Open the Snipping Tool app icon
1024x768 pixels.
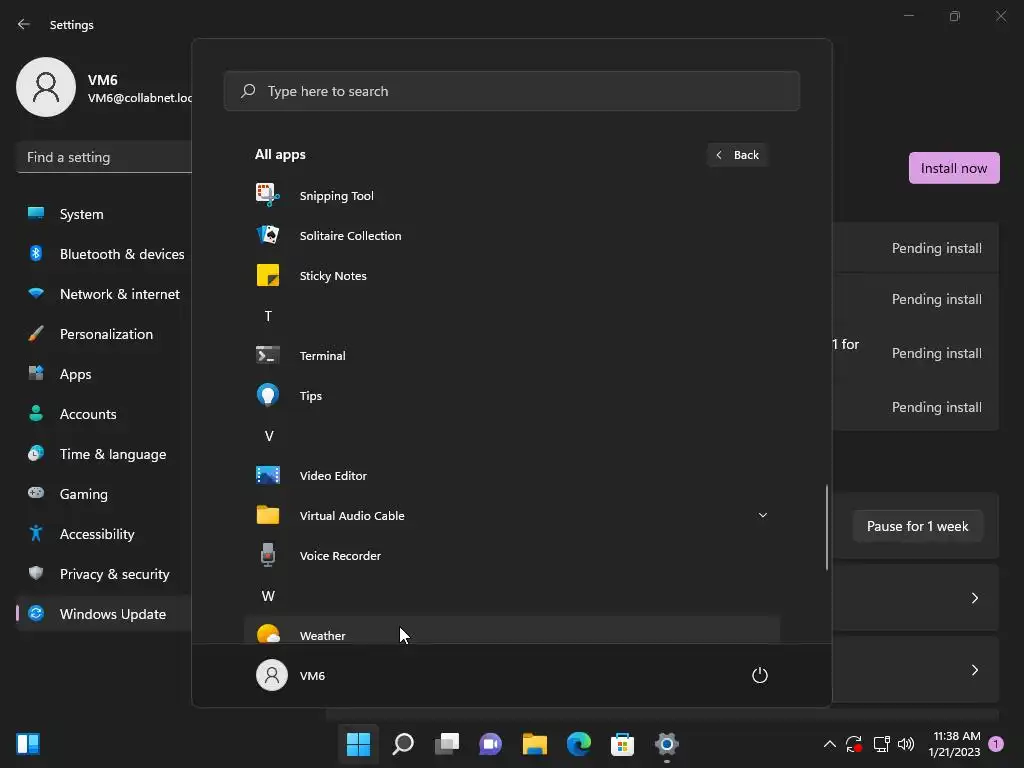click(268, 195)
